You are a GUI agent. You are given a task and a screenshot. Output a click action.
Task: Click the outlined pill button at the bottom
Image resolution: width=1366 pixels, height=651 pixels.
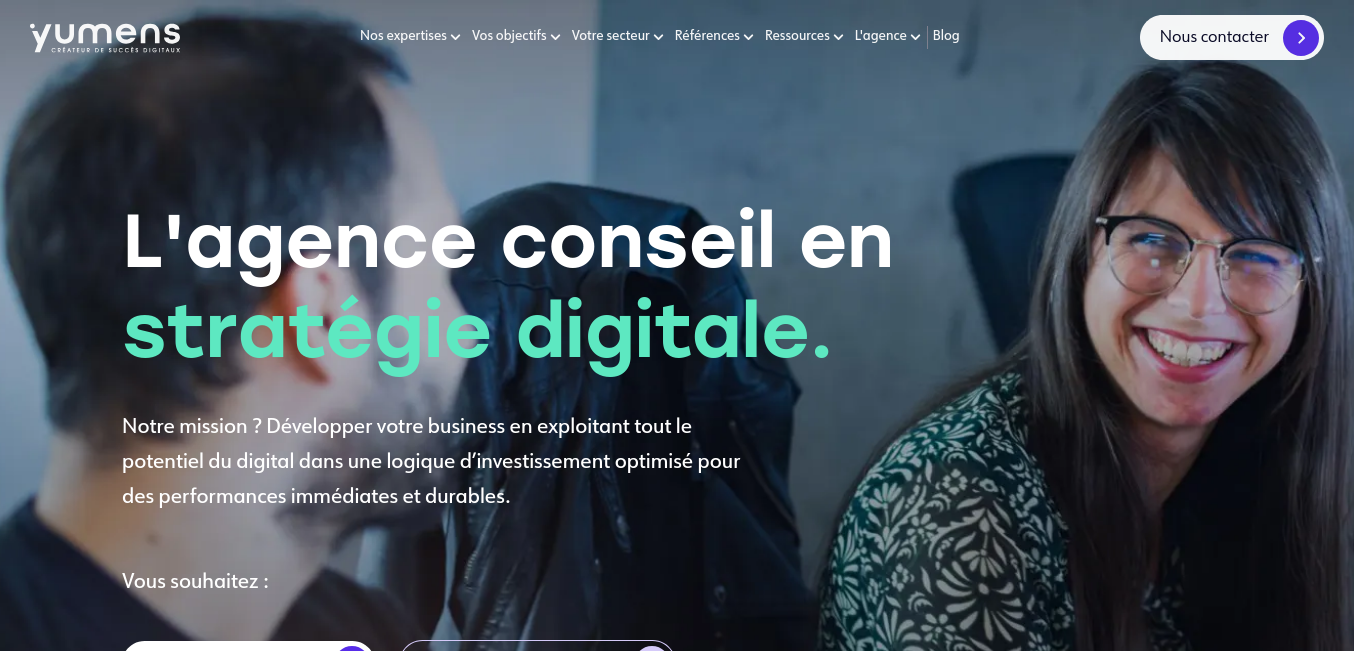(x=538, y=646)
